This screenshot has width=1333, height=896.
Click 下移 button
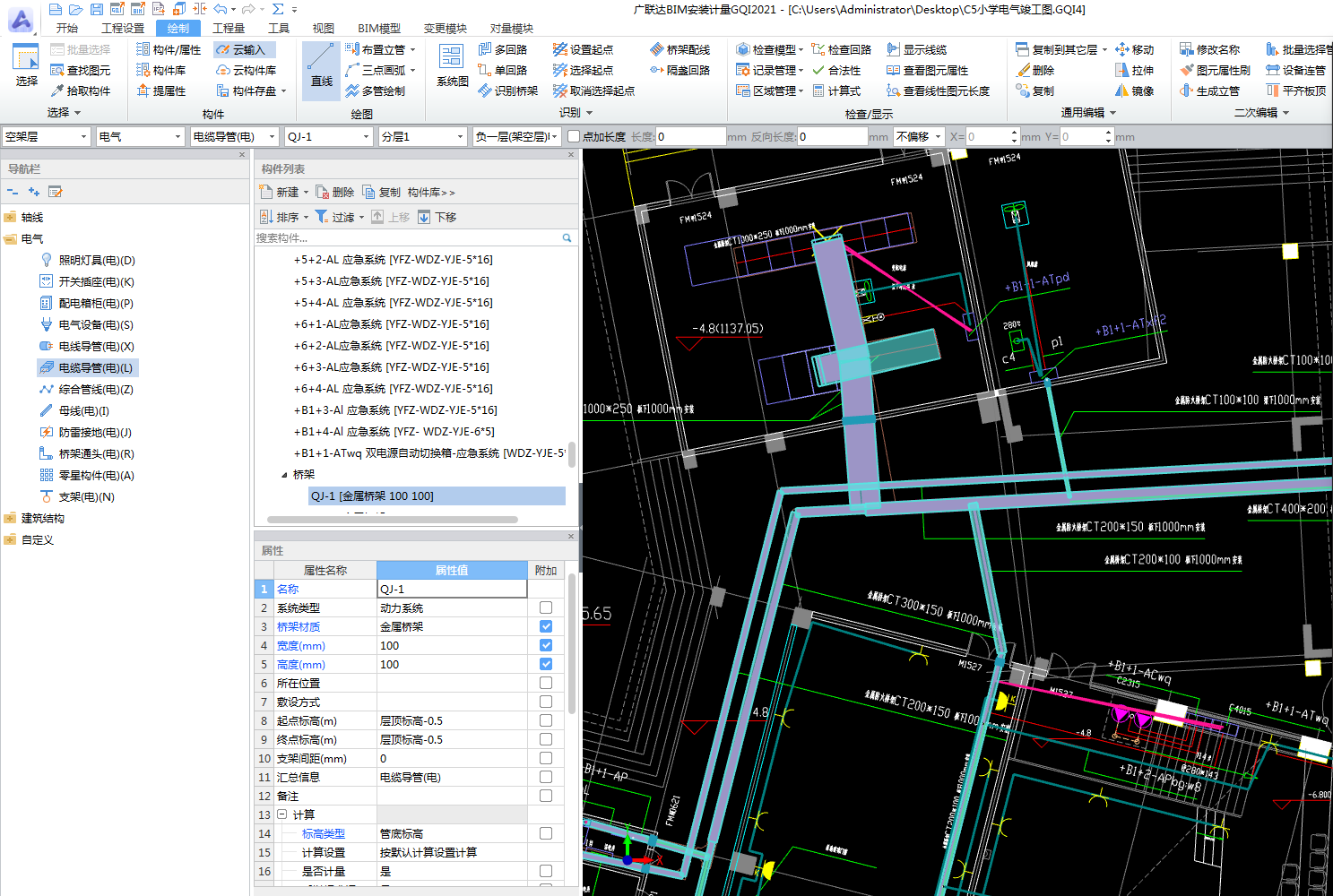coord(437,217)
